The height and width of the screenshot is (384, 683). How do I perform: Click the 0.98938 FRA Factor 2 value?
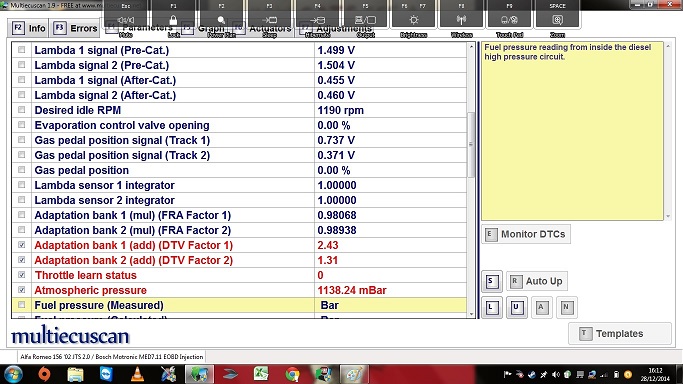(337, 230)
